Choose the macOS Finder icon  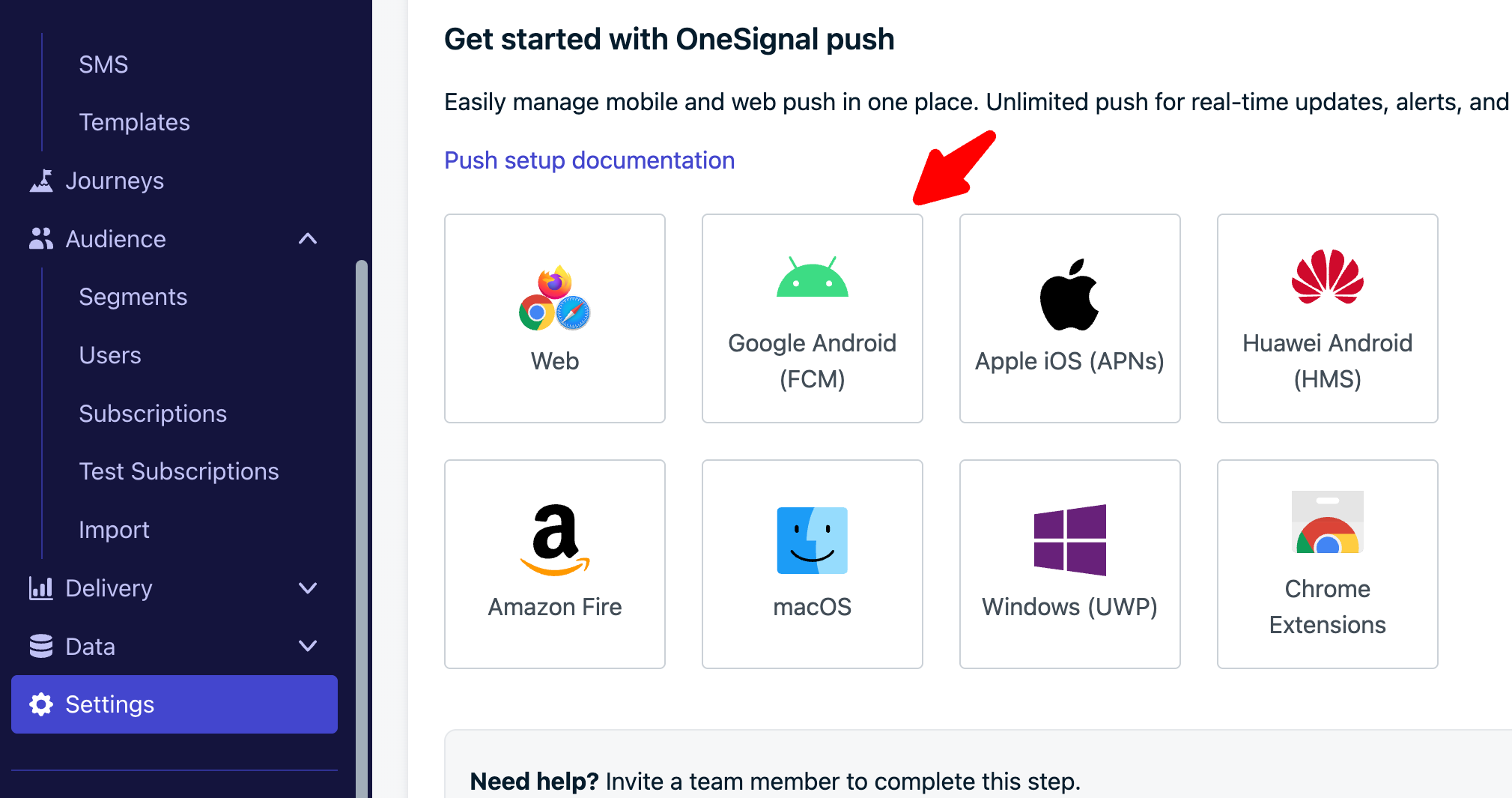click(x=812, y=540)
